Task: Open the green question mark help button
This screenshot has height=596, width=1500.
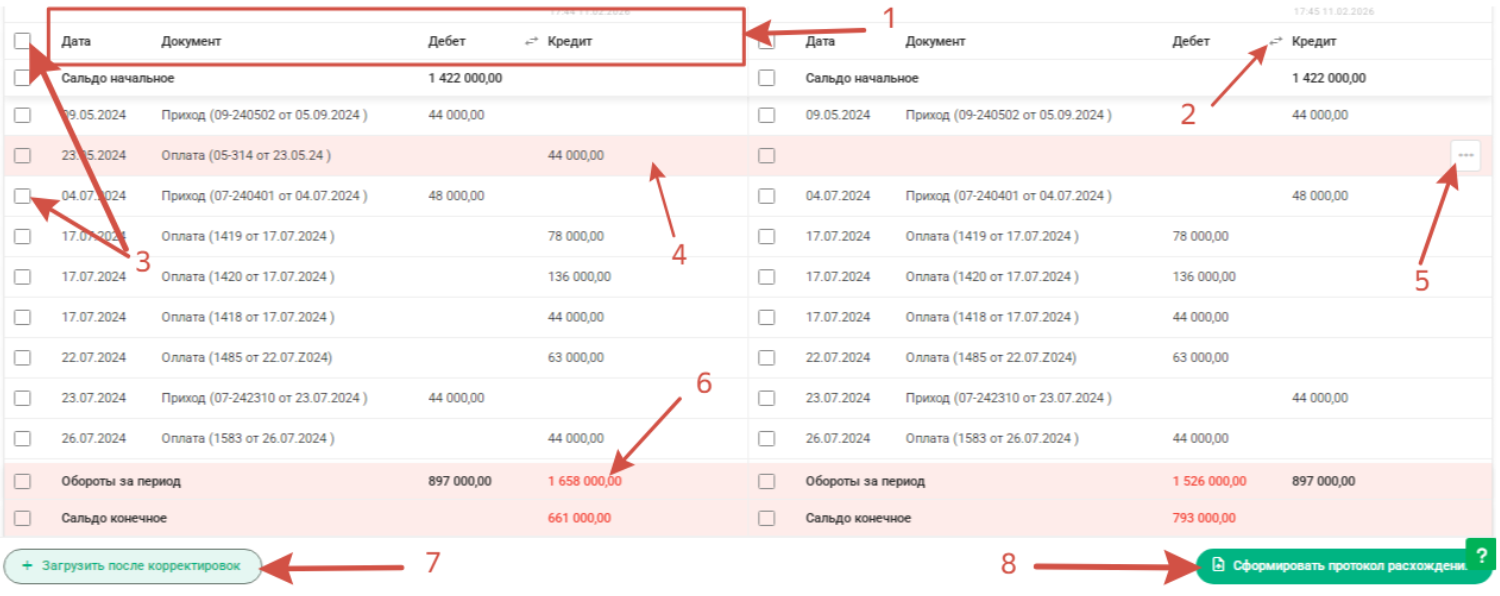Action: [1481, 554]
